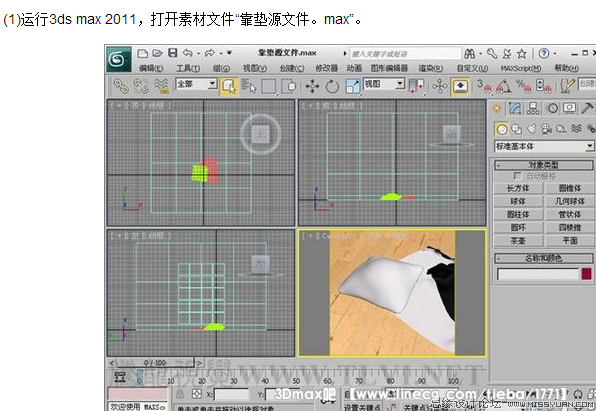Screen dimensions: 596x411
Task: Switch to the Hierarchy panel tab
Action: (x=533, y=109)
